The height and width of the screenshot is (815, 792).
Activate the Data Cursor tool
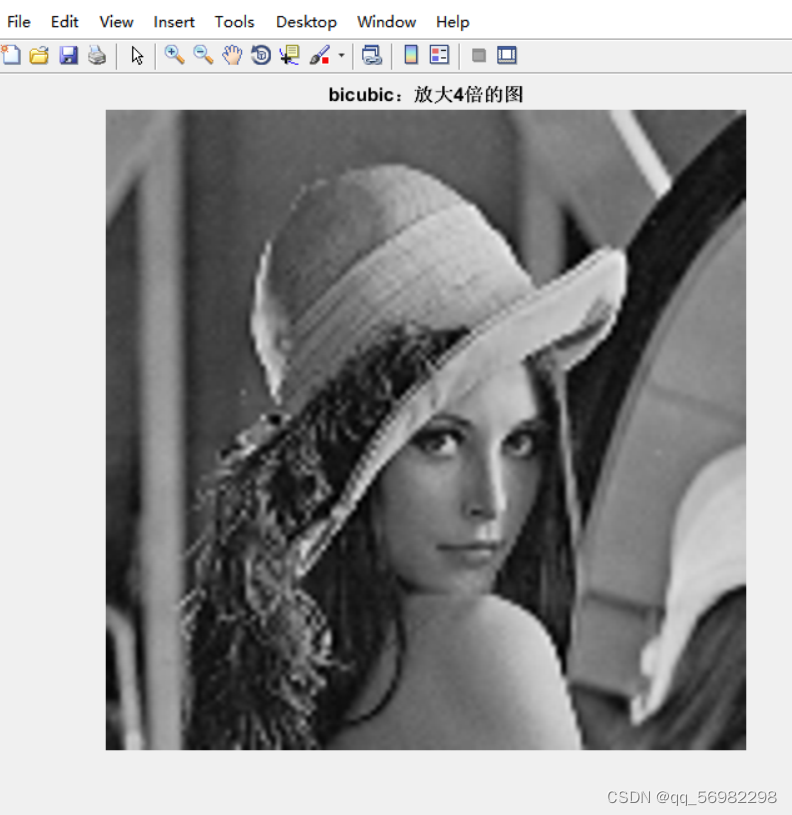click(289, 55)
